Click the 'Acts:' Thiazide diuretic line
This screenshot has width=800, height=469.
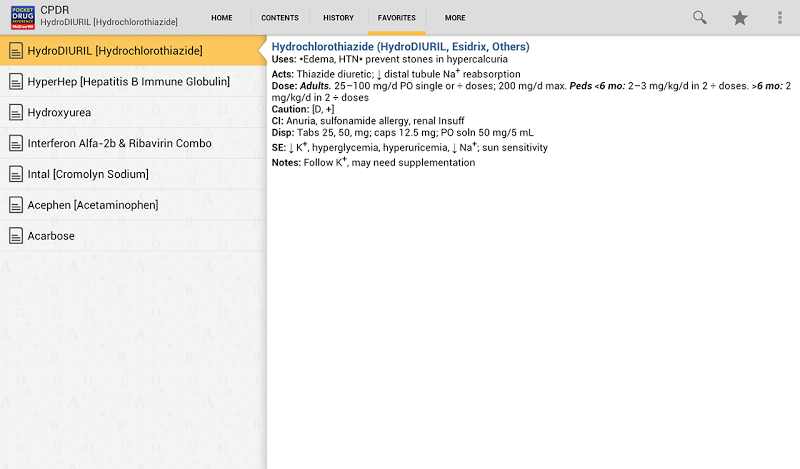396,74
